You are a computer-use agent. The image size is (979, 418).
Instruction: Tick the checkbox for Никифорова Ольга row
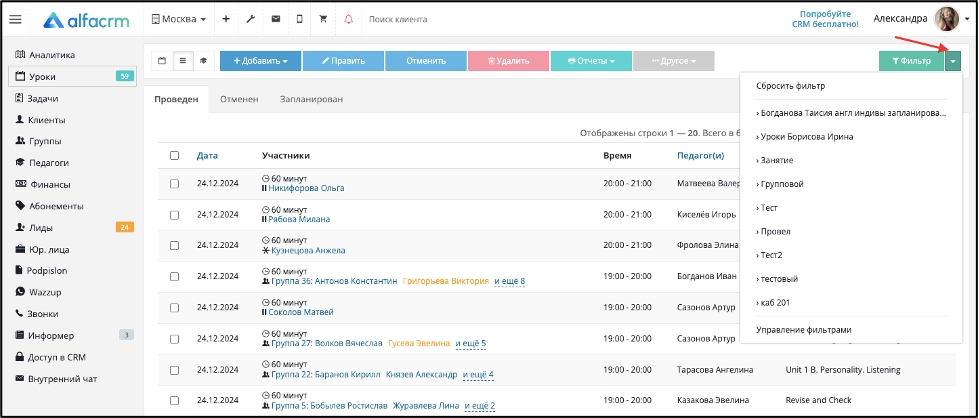(175, 184)
